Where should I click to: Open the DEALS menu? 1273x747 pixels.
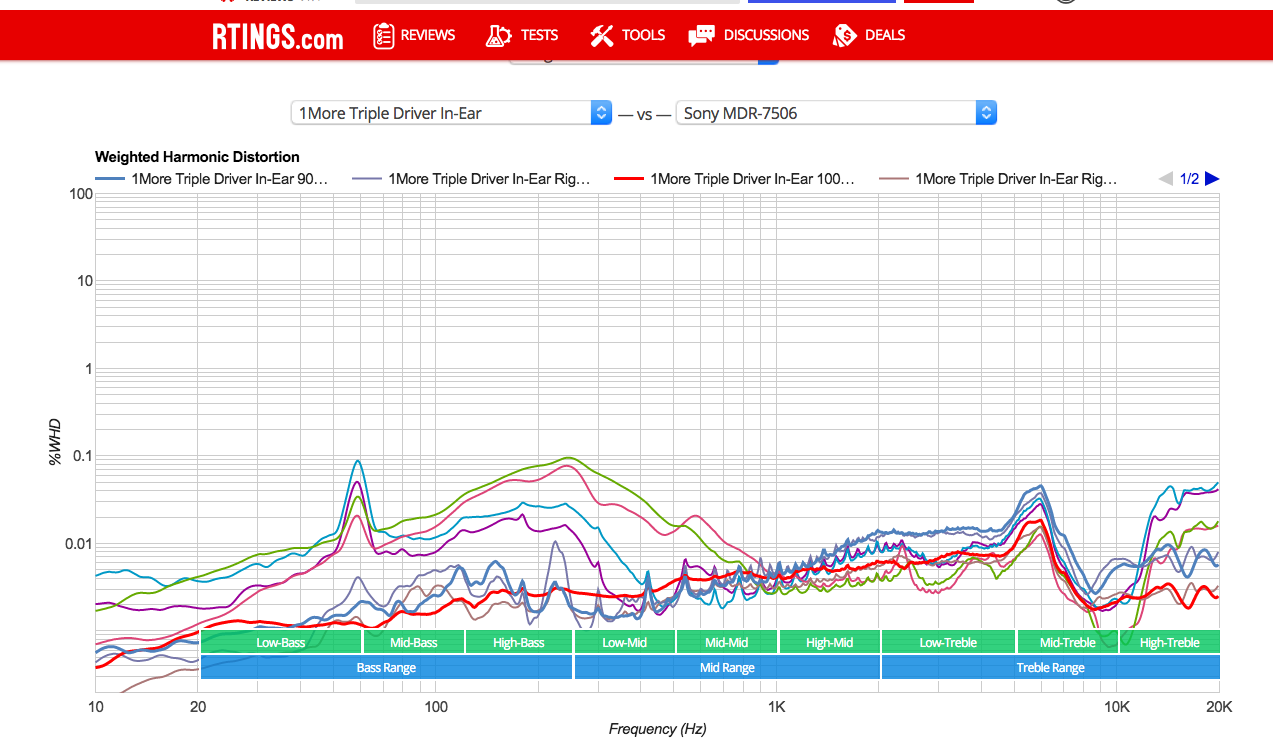coord(885,35)
